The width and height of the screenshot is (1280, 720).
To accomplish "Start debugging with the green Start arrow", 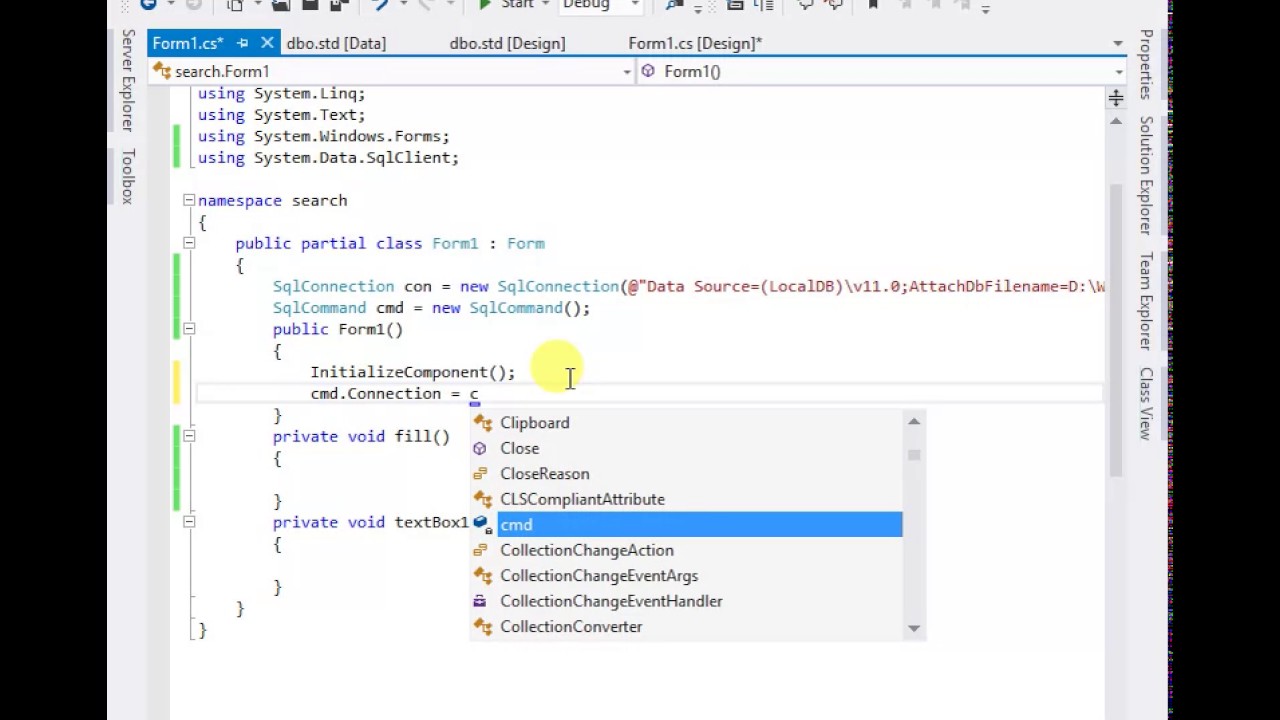I will (484, 4).
